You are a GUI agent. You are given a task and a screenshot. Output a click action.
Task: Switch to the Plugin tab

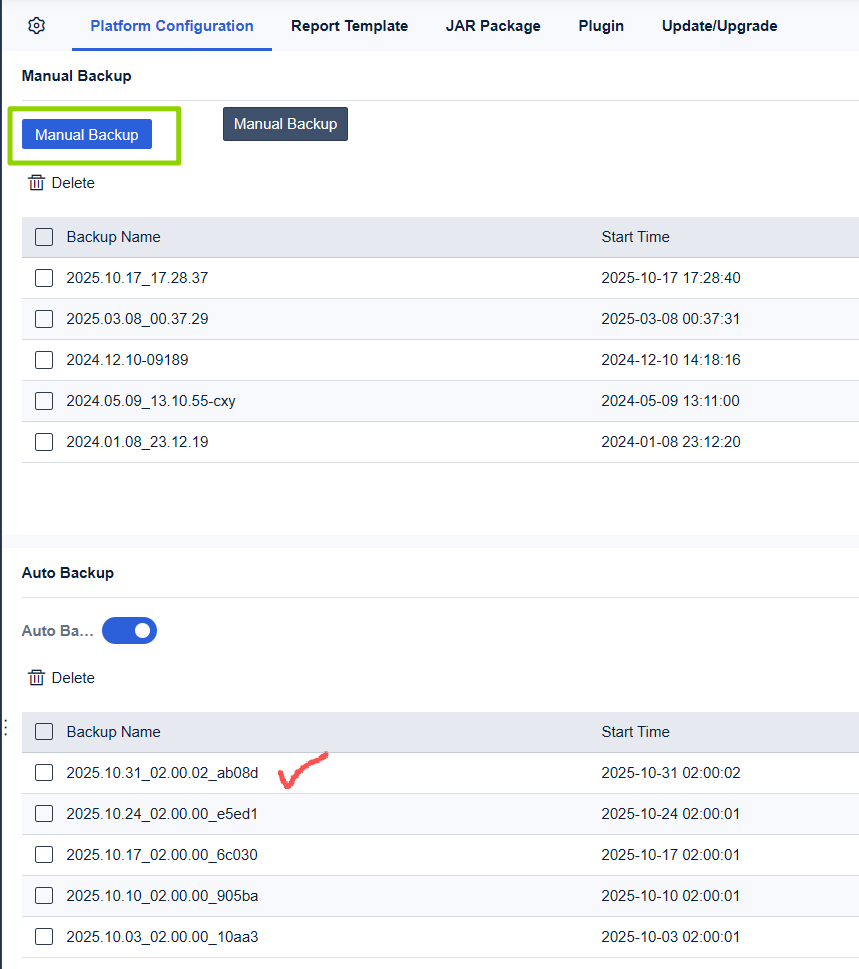601,26
